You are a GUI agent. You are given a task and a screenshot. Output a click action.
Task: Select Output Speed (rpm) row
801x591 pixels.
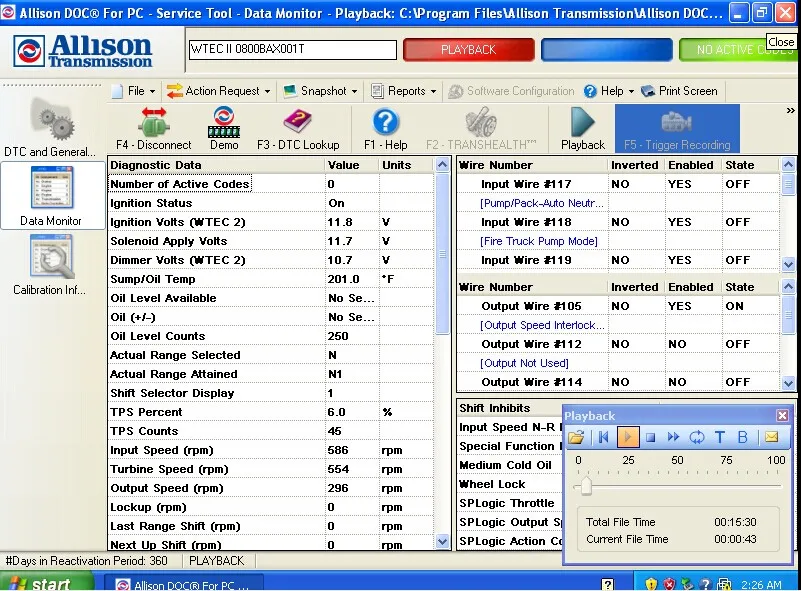click(271, 488)
